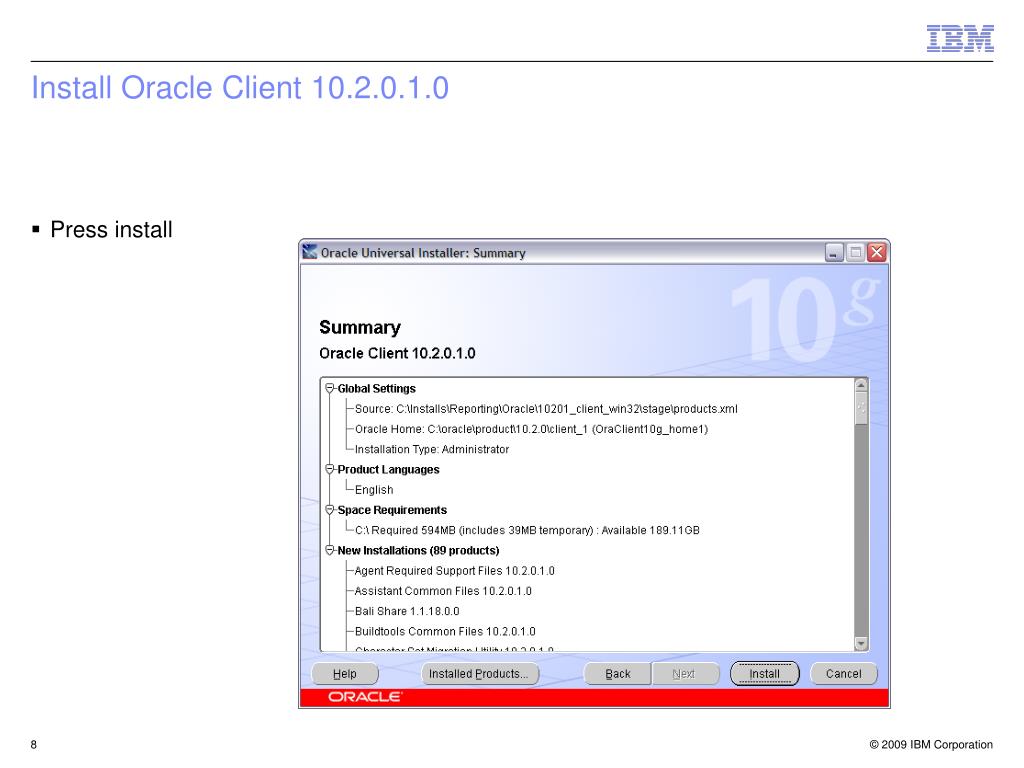Select Buildtools Common Files 10.2.0.1.0
The width and height of the screenshot is (1024, 768).
[x=445, y=632]
